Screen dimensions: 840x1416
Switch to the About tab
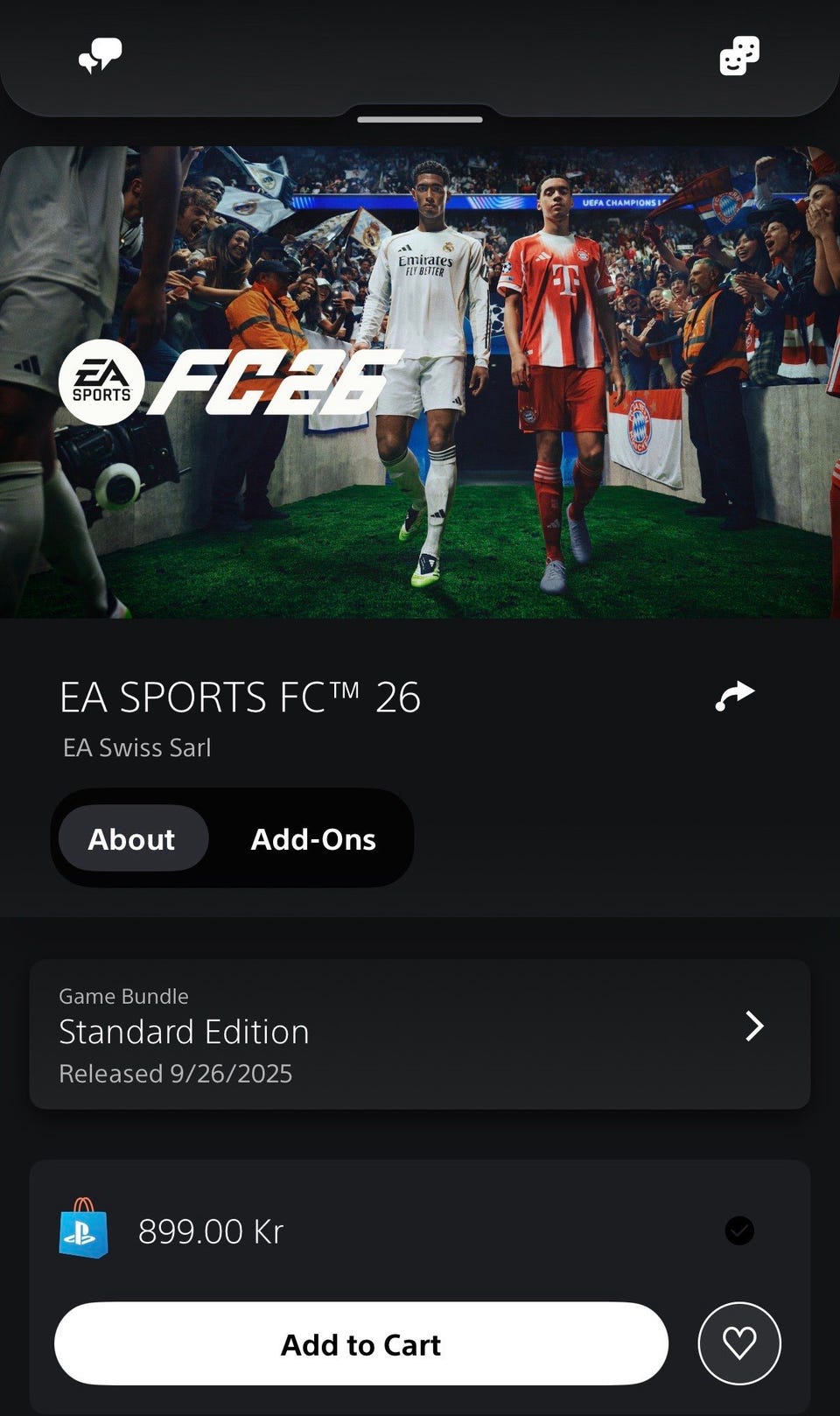tap(132, 838)
